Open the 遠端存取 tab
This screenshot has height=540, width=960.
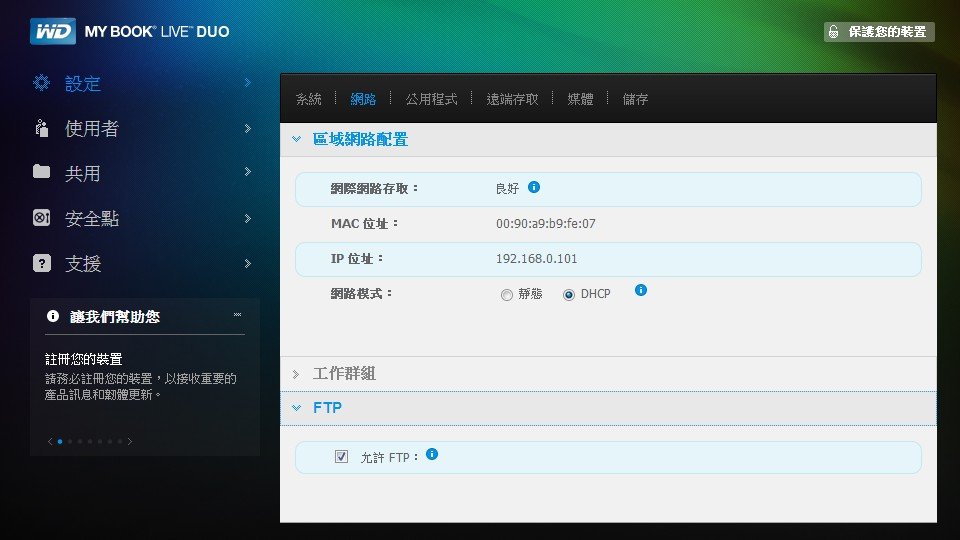[512, 99]
